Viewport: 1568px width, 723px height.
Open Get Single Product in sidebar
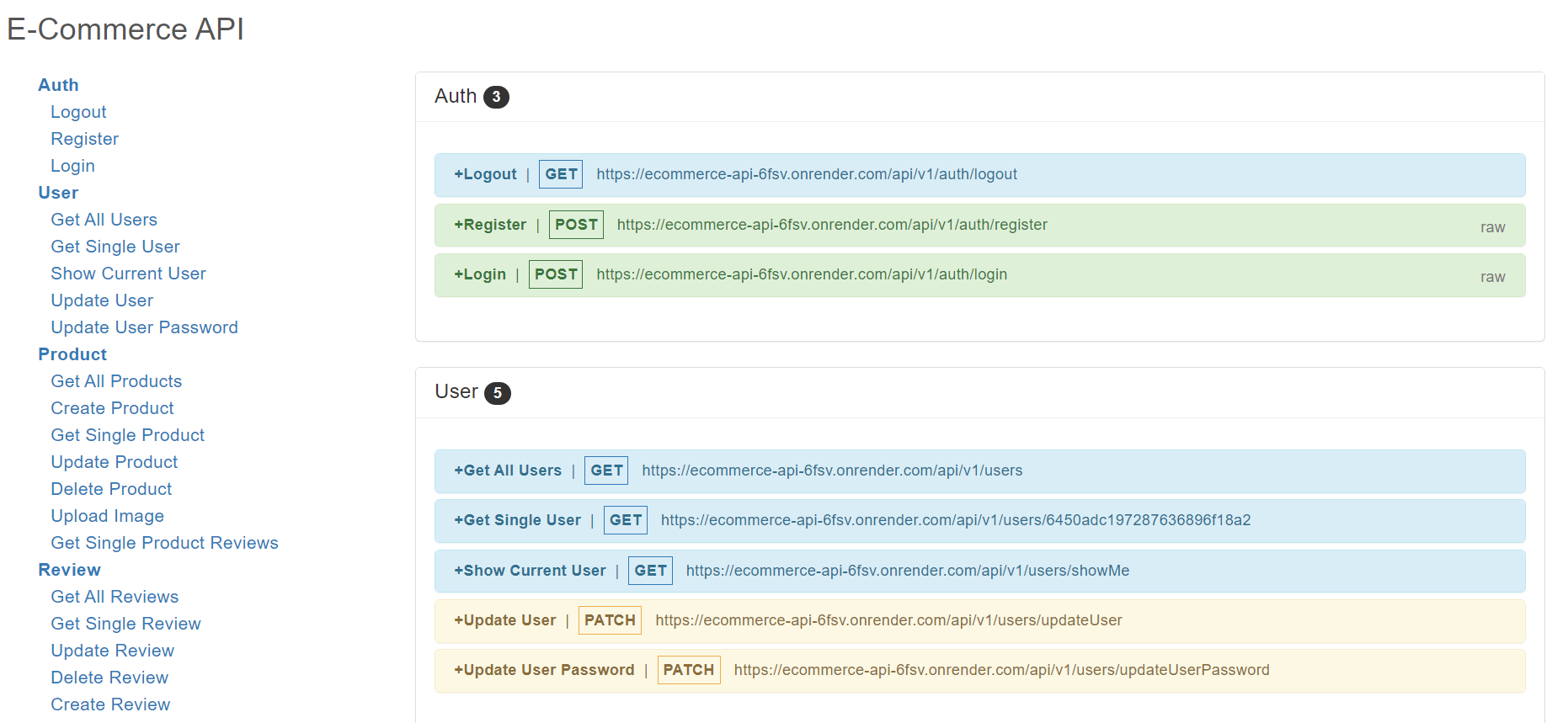pyautogui.click(x=127, y=435)
